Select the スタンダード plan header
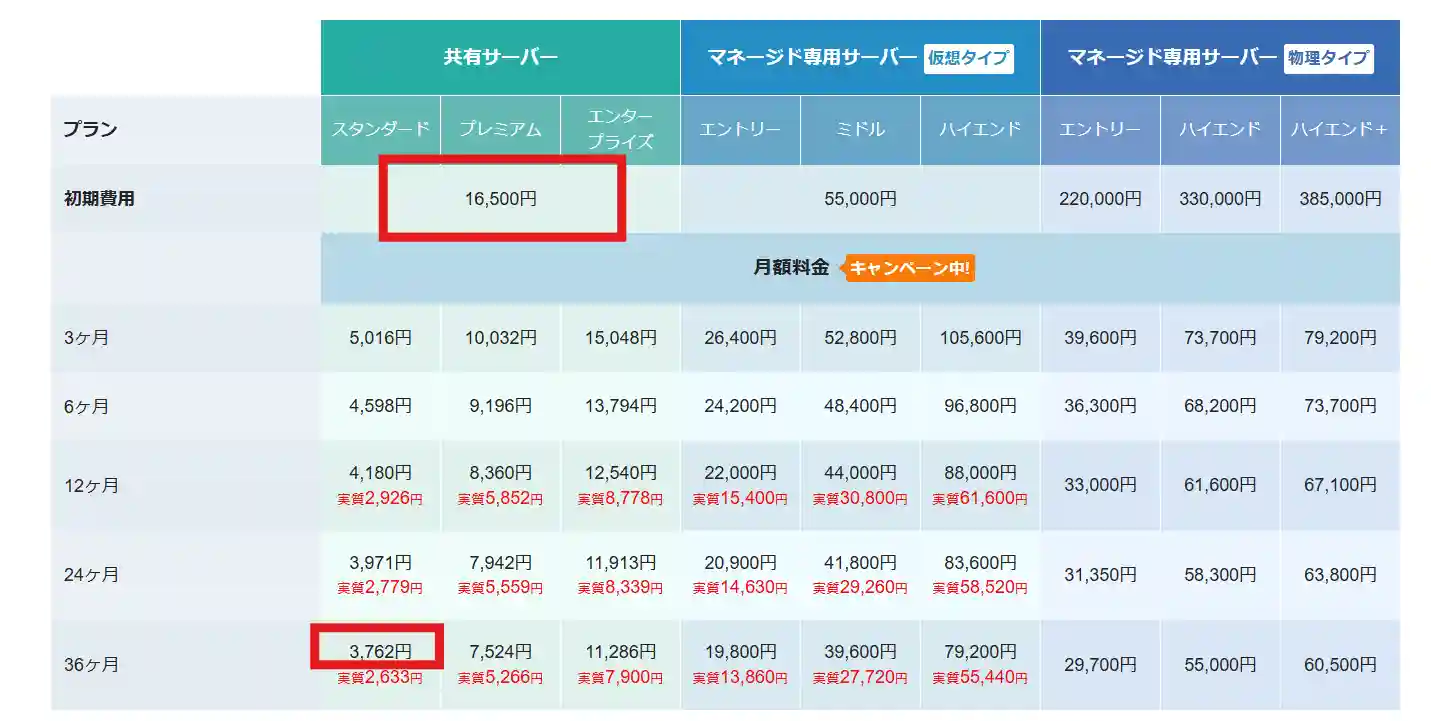The height and width of the screenshot is (721, 1431). [x=380, y=129]
